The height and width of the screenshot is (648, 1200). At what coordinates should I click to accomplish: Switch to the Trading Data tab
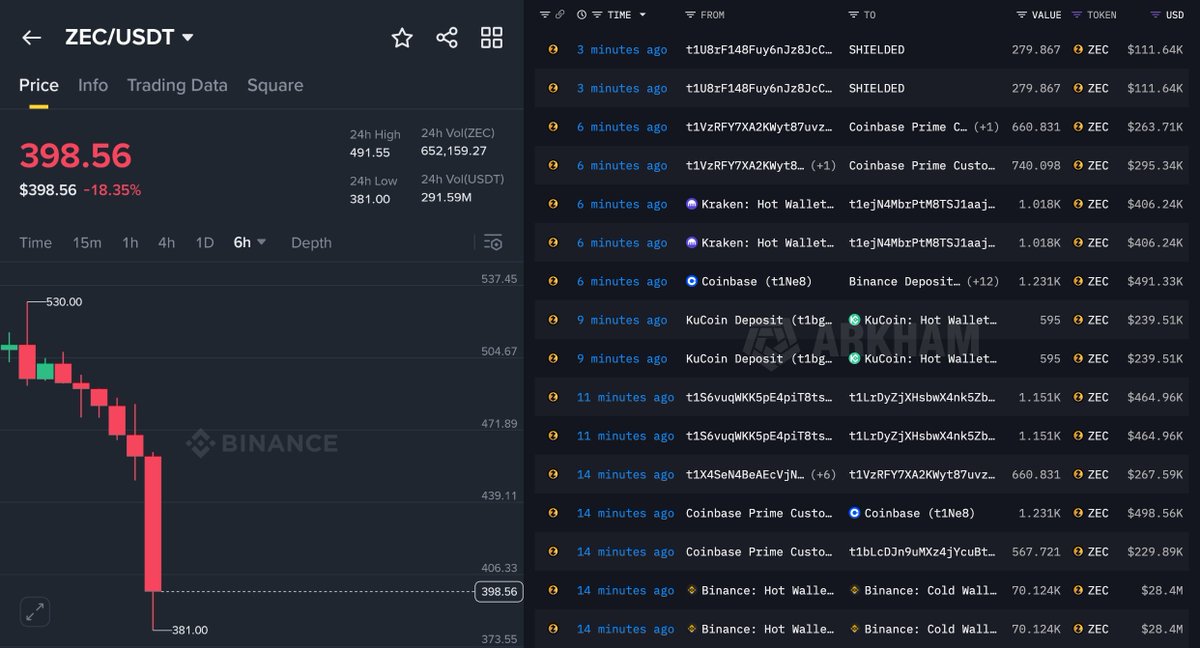177,85
